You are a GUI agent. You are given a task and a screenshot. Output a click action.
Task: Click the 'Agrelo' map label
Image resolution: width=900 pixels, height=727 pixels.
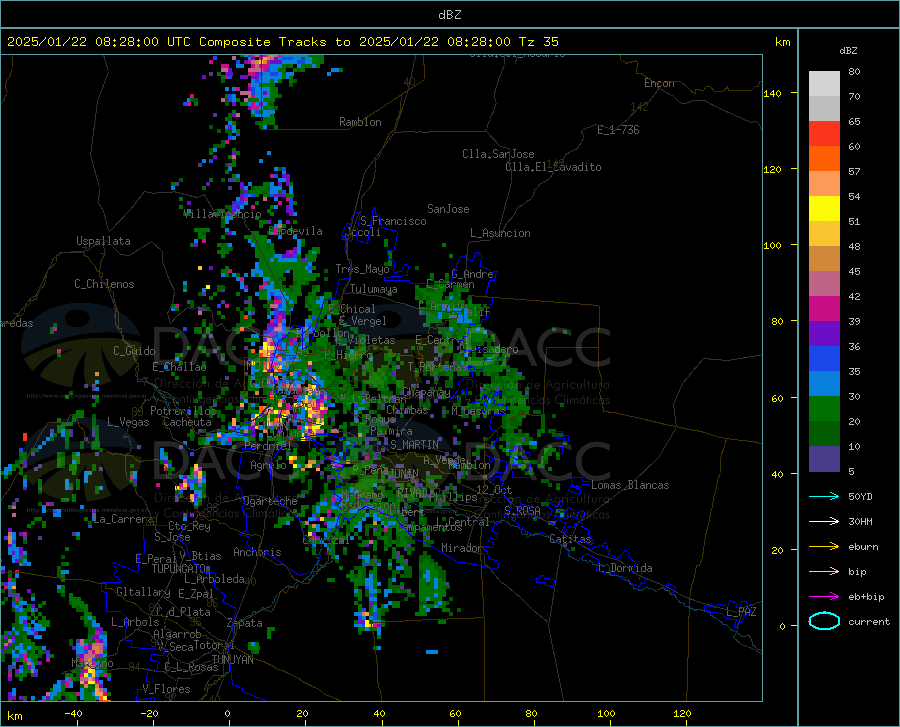pyautogui.click(x=268, y=465)
